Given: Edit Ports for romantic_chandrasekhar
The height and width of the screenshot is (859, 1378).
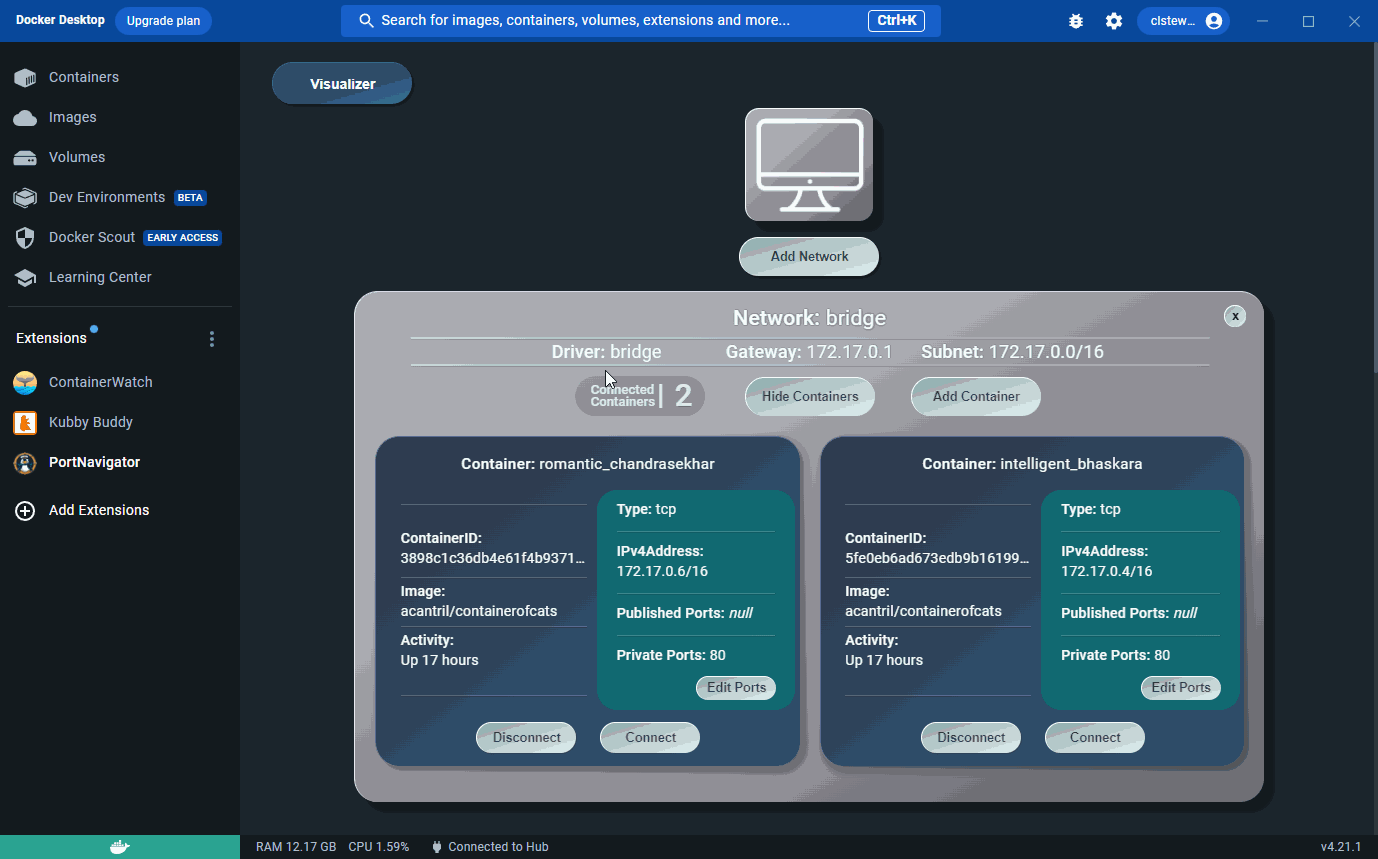Looking at the screenshot, I should pyautogui.click(x=736, y=688).
